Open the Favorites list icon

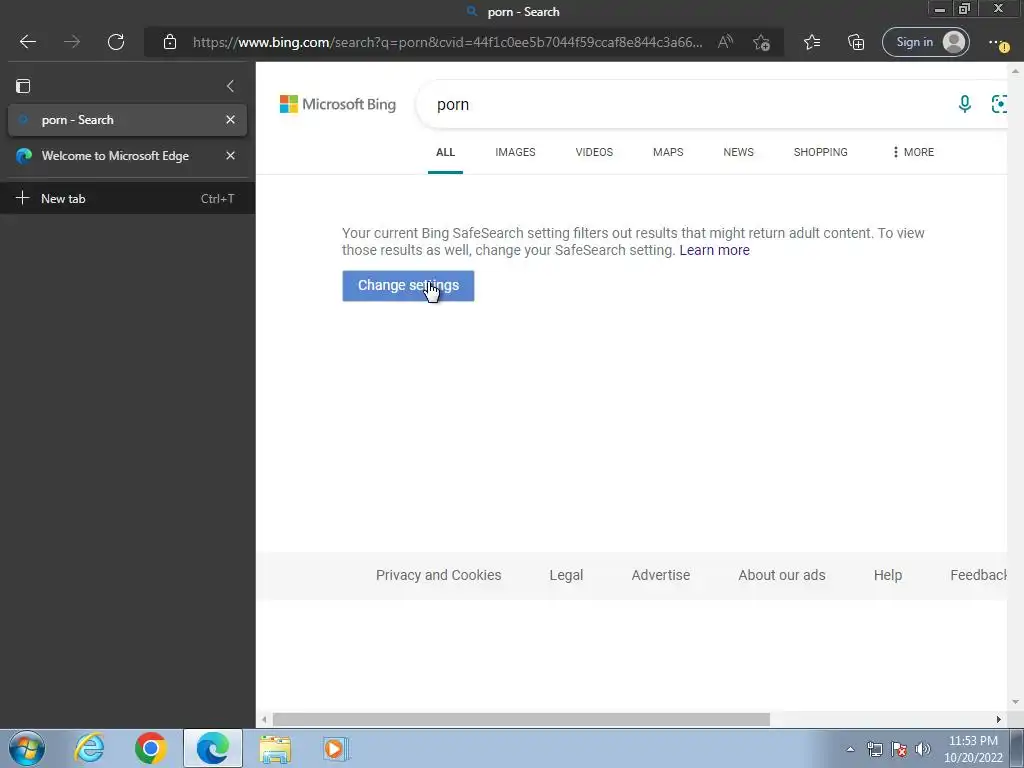tap(812, 42)
